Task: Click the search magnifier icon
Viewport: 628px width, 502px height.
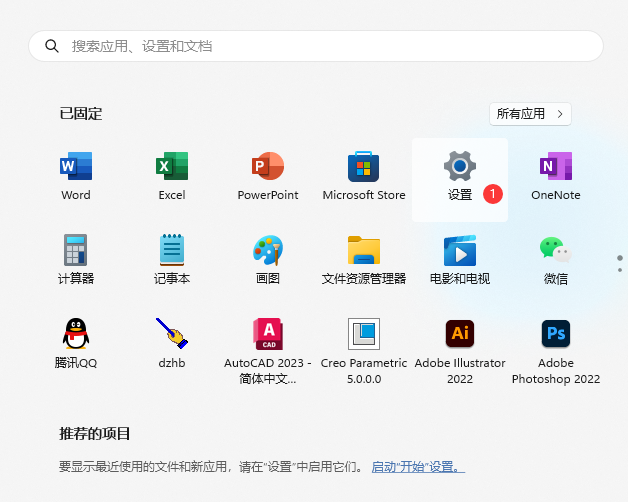Action: click(x=52, y=46)
